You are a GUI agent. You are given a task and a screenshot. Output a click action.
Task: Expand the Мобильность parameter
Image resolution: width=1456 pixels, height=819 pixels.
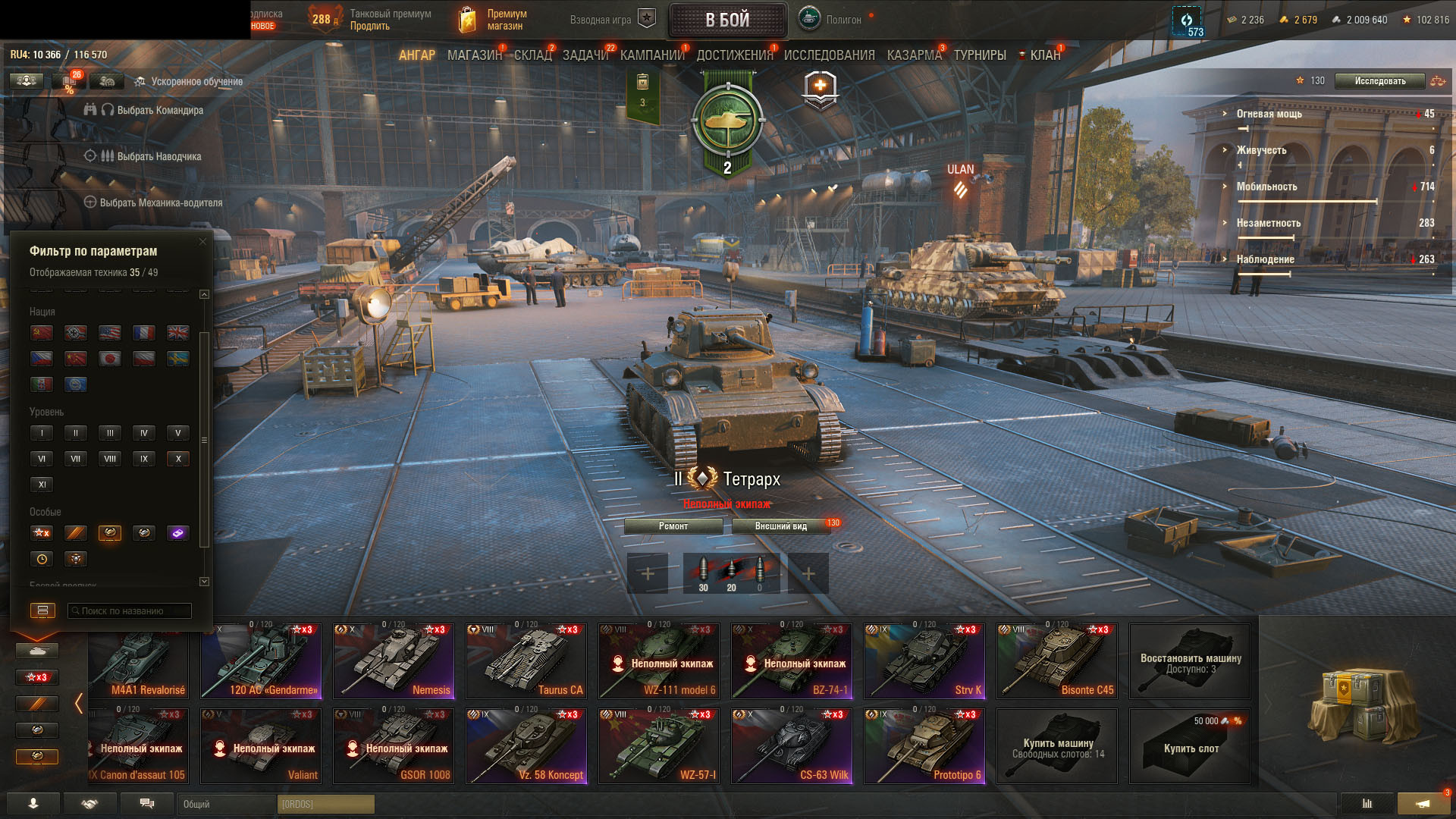pyautogui.click(x=1266, y=187)
